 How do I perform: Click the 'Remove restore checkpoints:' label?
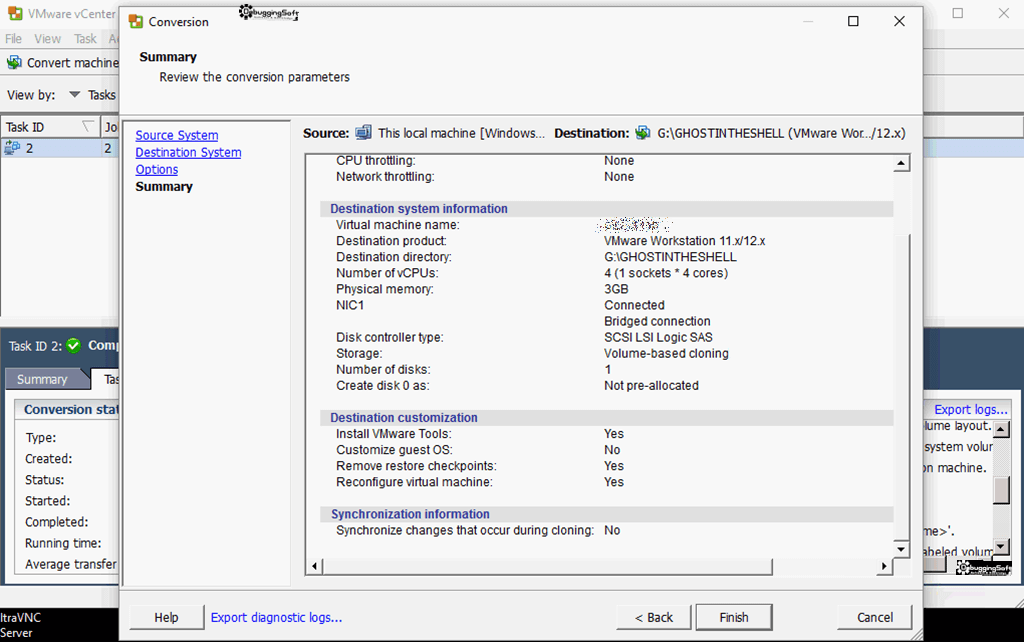(x=416, y=466)
